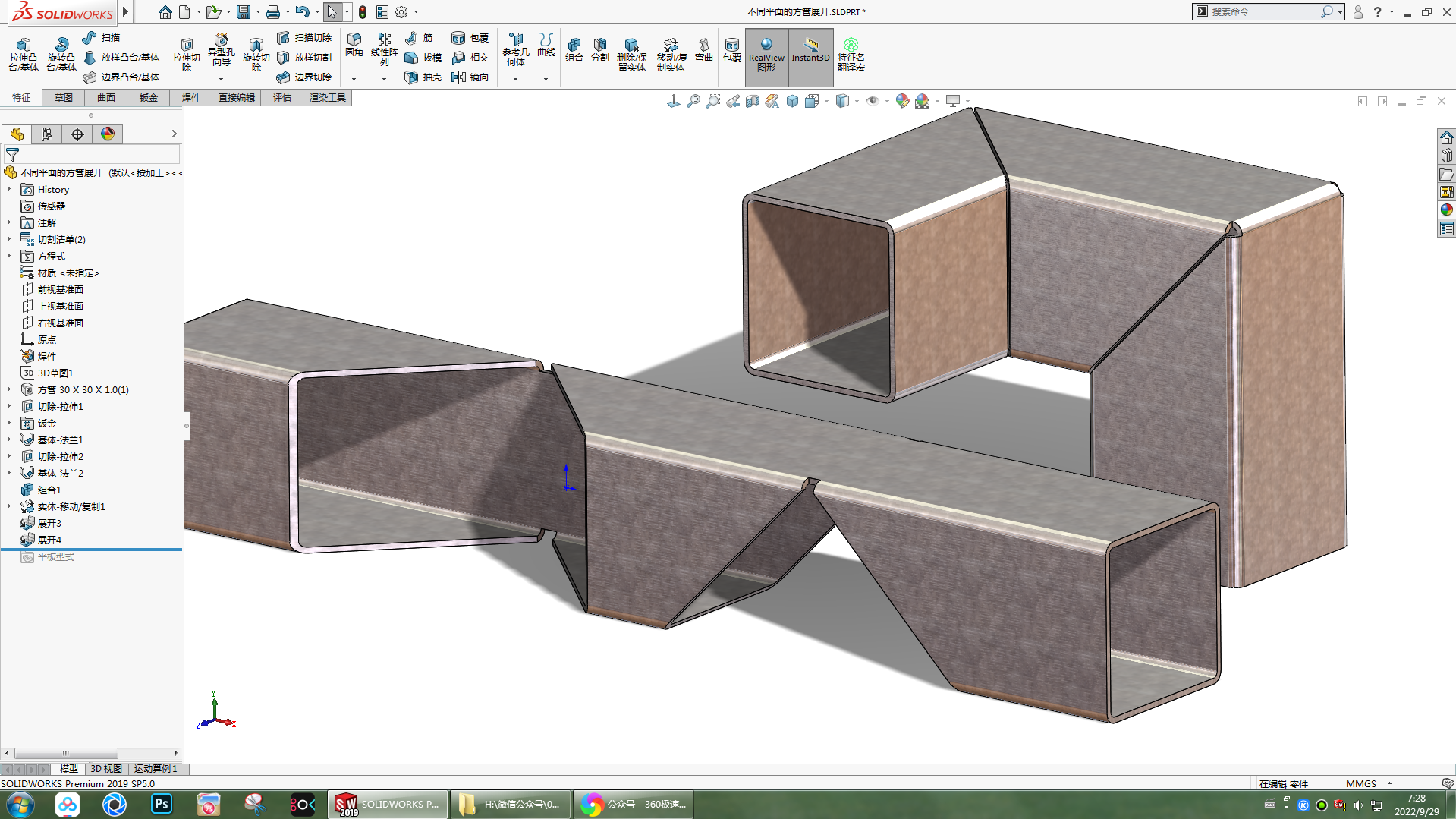Switch to the 焊件 (Weldments) ribbon tab
The height and width of the screenshot is (819, 1456).
point(191,97)
